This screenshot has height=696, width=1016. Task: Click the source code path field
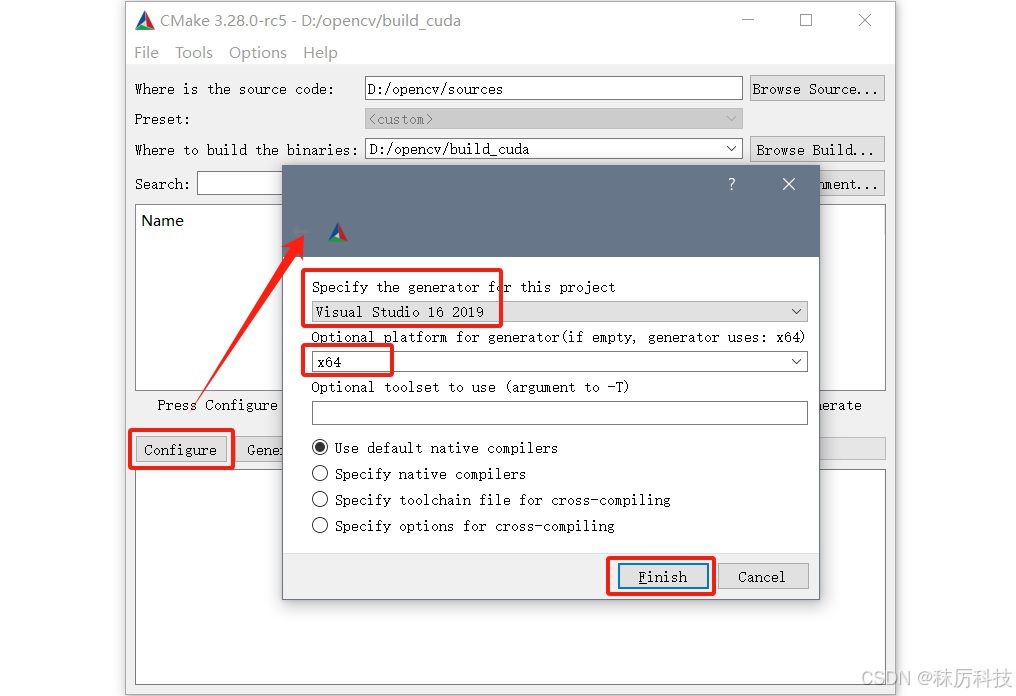[553, 89]
